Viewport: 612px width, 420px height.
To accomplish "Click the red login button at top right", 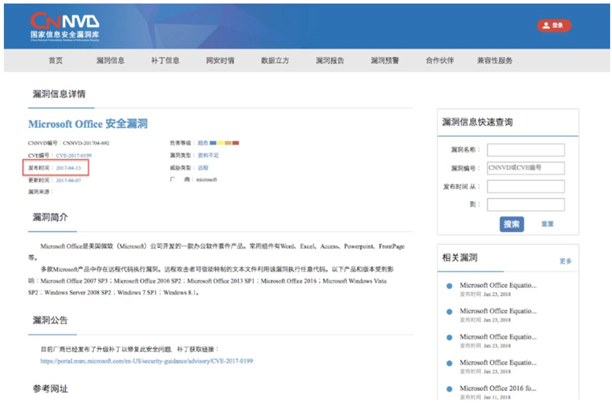I will (x=555, y=25).
